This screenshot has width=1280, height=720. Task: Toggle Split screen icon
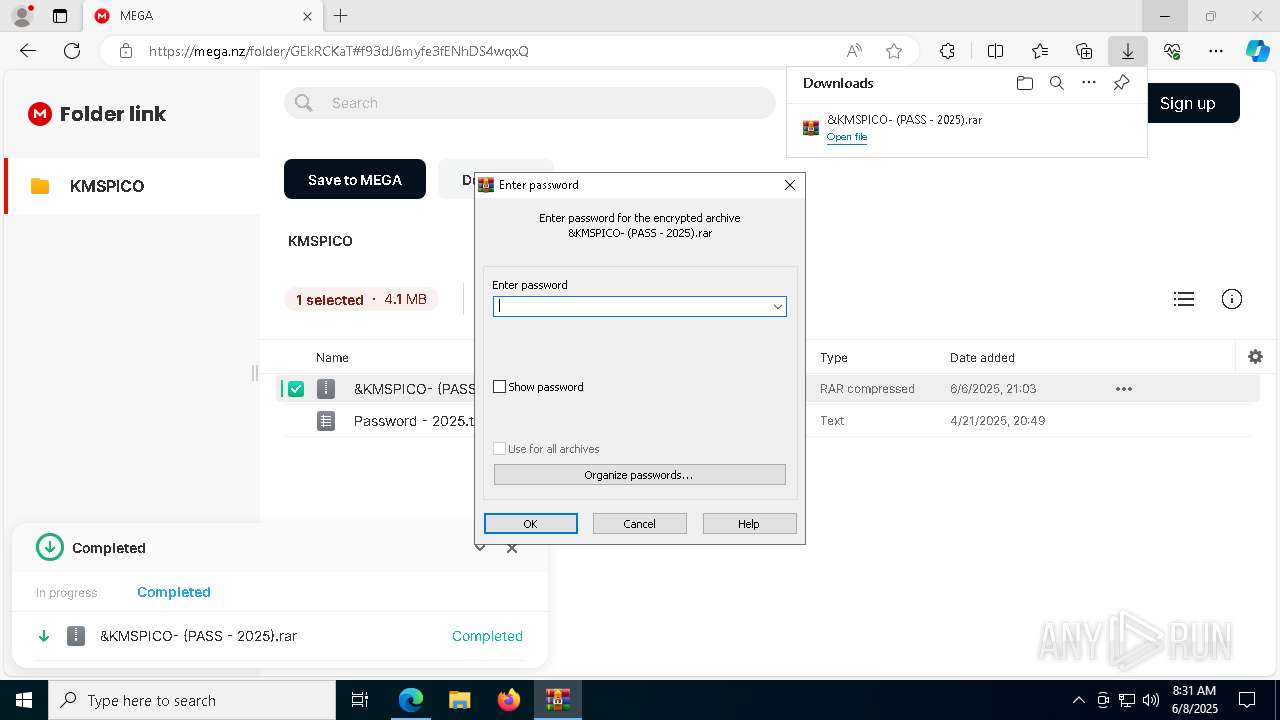pyautogui.click(x=995, y=51)
